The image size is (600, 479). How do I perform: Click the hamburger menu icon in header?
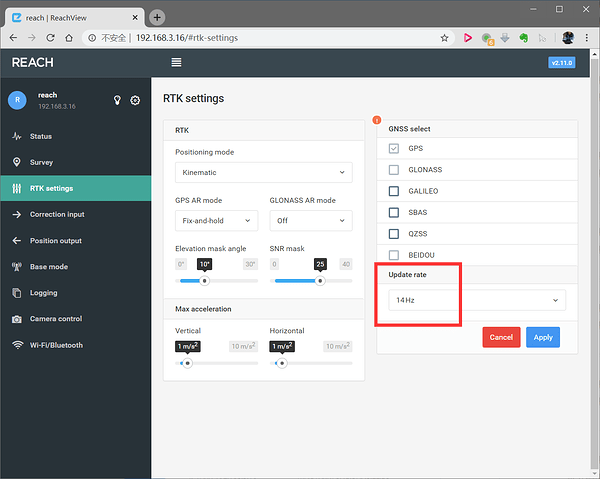pos(176,62)
